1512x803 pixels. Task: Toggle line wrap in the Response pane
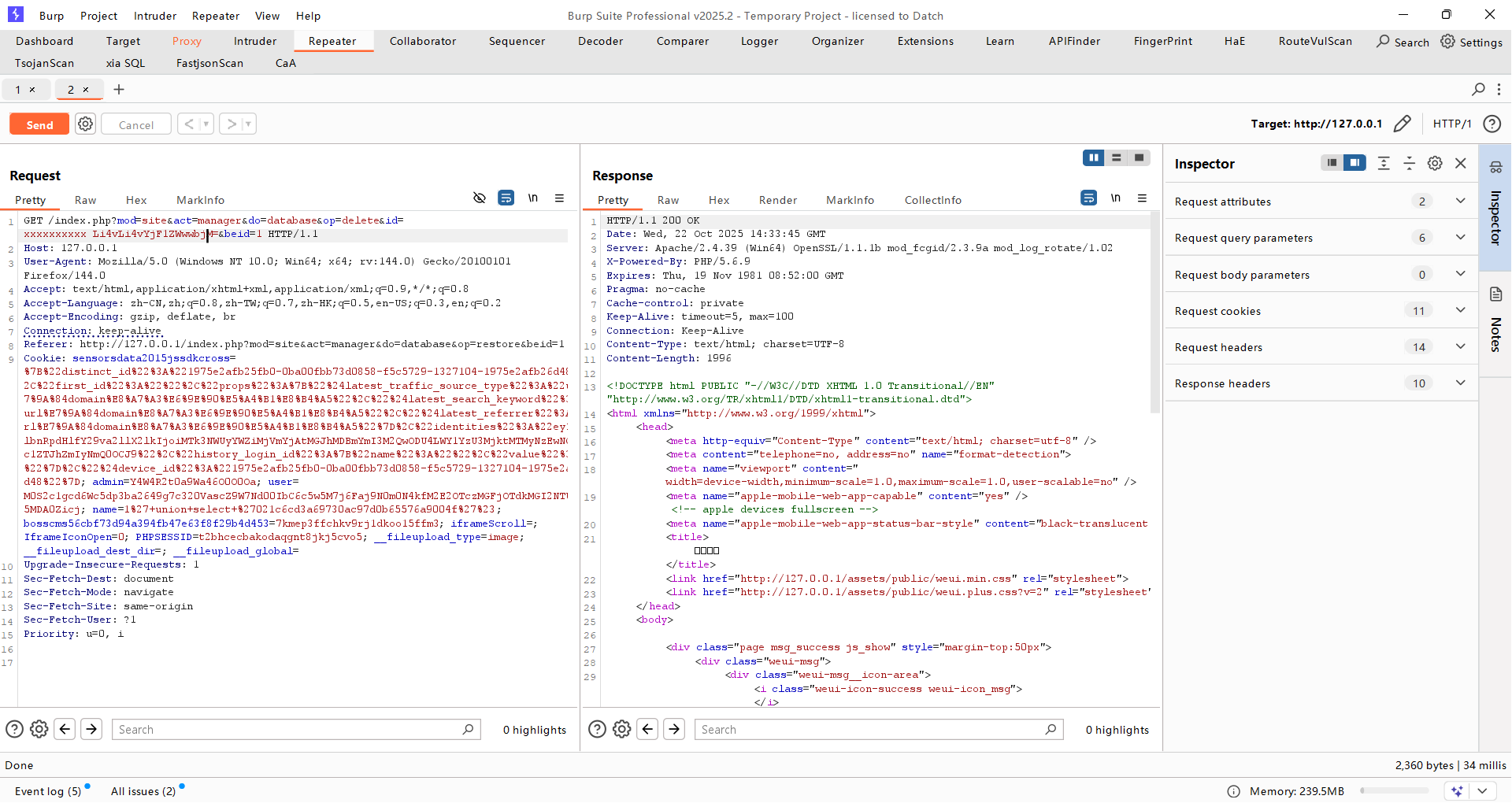1088,198
